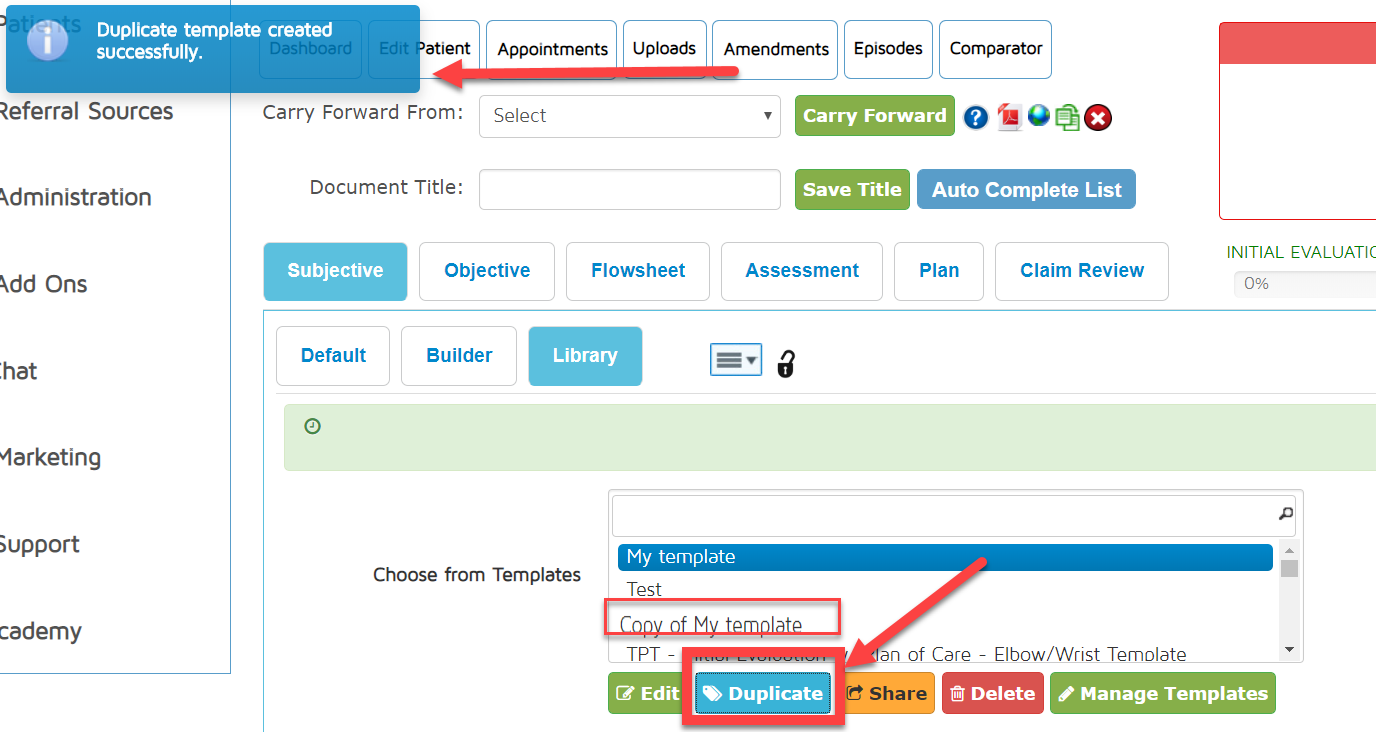
Task: Open the Episodes tab
Action: tap(888, 49)
